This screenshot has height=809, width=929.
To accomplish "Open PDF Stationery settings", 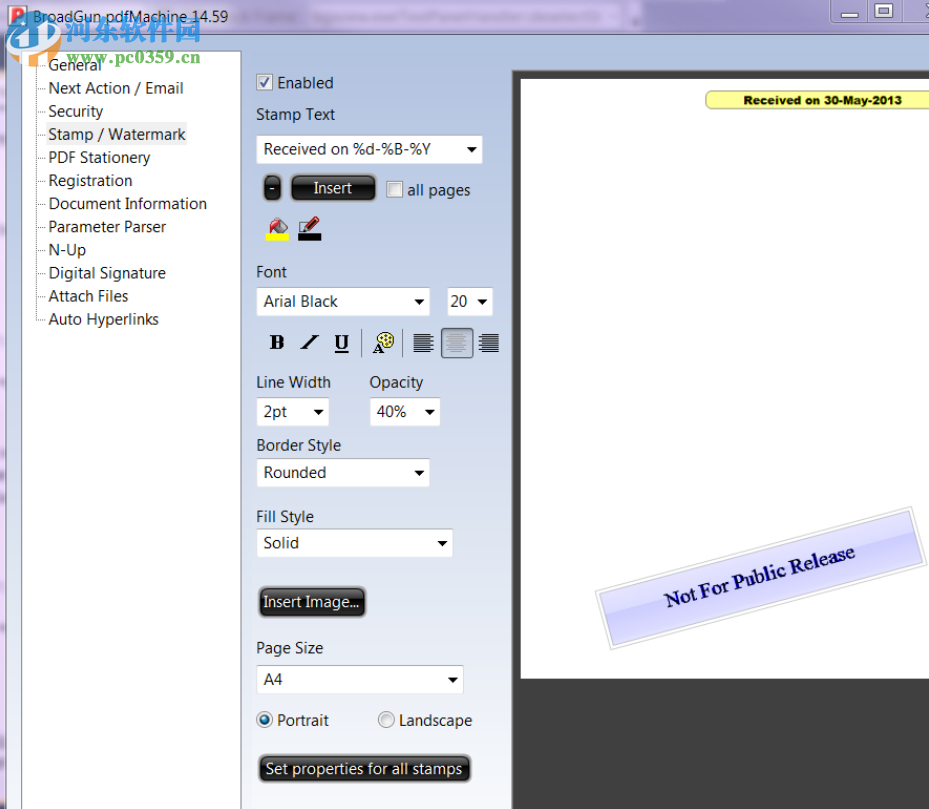I will tap(99, 158).
